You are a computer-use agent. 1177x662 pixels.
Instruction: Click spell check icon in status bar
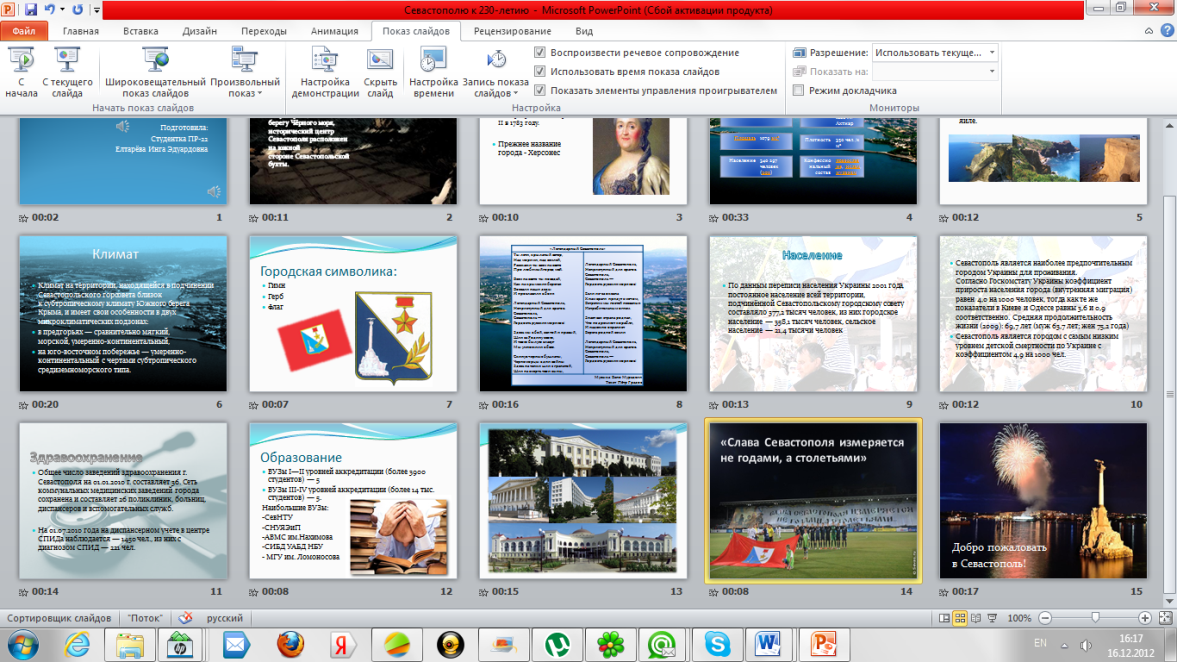pyautogui.click(x=185, y=618)
